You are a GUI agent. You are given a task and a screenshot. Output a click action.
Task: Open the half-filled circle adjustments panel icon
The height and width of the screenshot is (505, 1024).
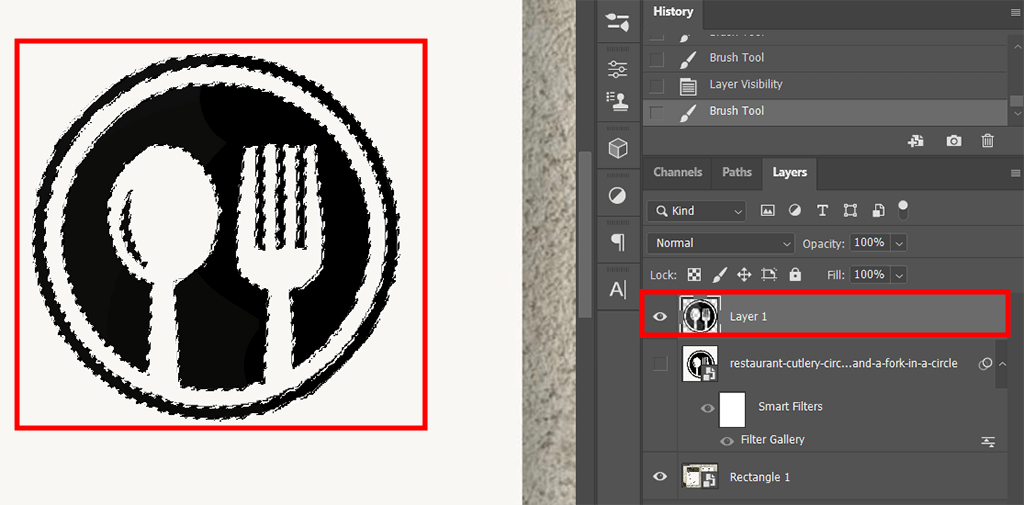tap(617, 195)
